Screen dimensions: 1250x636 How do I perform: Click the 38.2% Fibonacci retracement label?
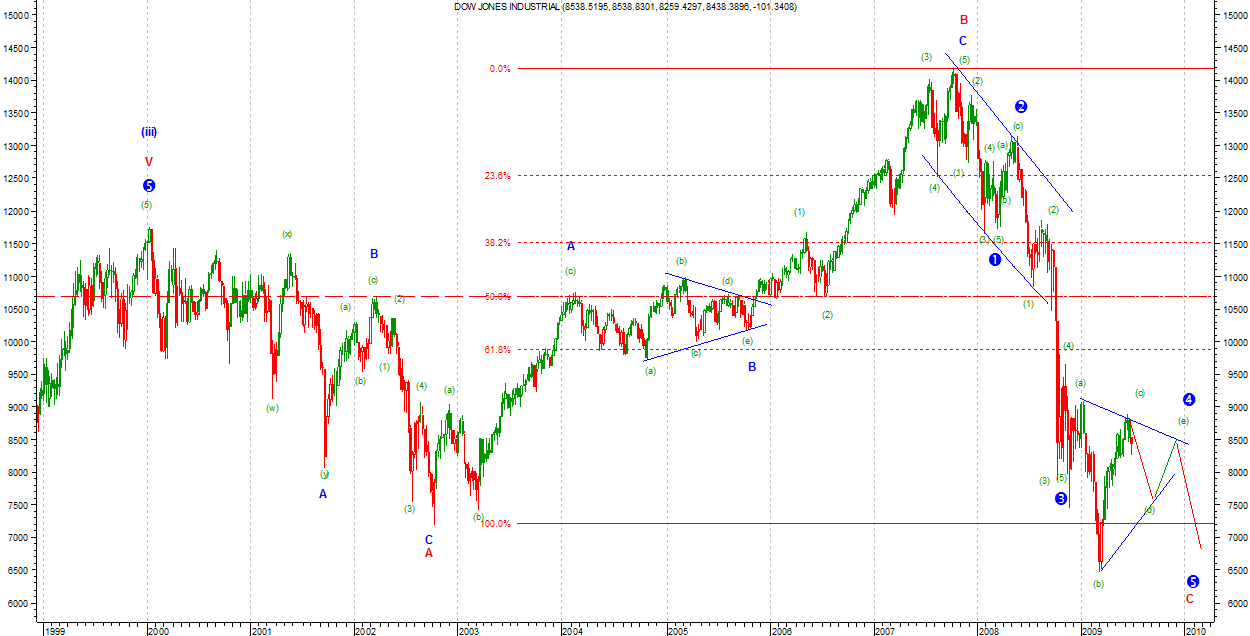(x=498, y=242)
